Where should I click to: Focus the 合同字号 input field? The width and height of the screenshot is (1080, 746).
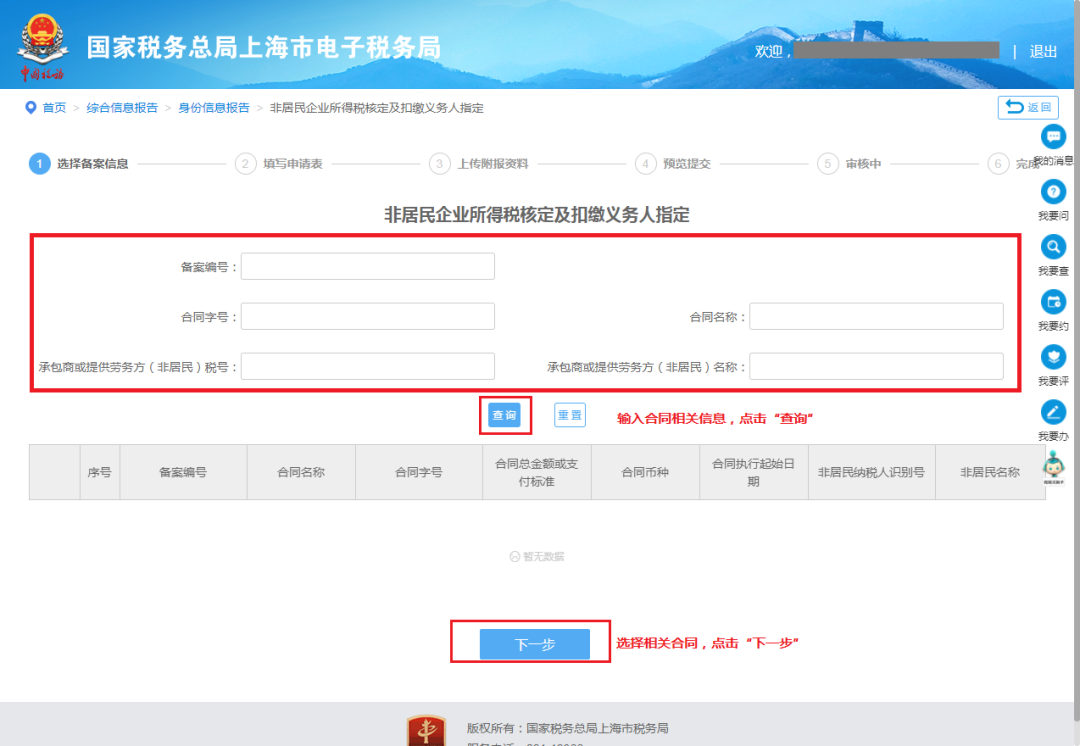click(368, 317)
